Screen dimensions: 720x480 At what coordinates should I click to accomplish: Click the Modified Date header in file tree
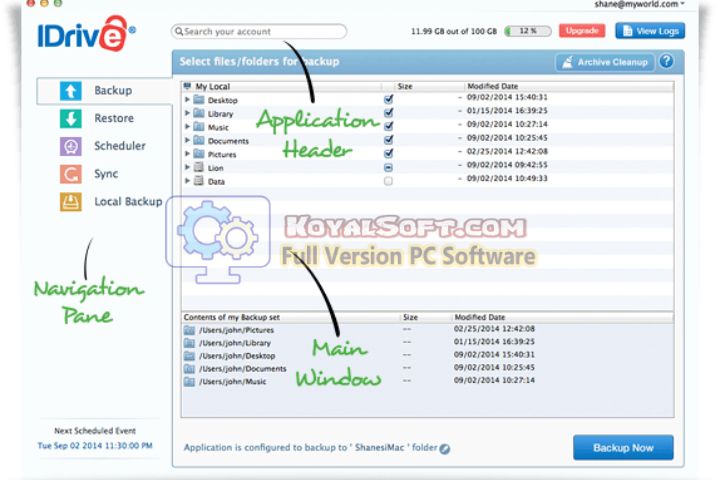tap(492, 86)
